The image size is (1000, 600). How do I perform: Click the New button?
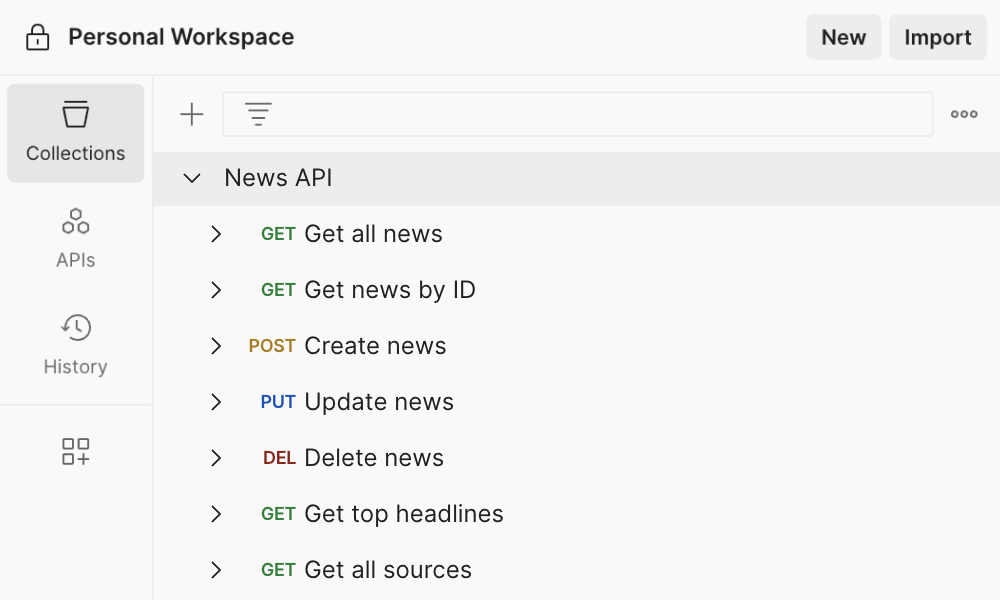843,37
